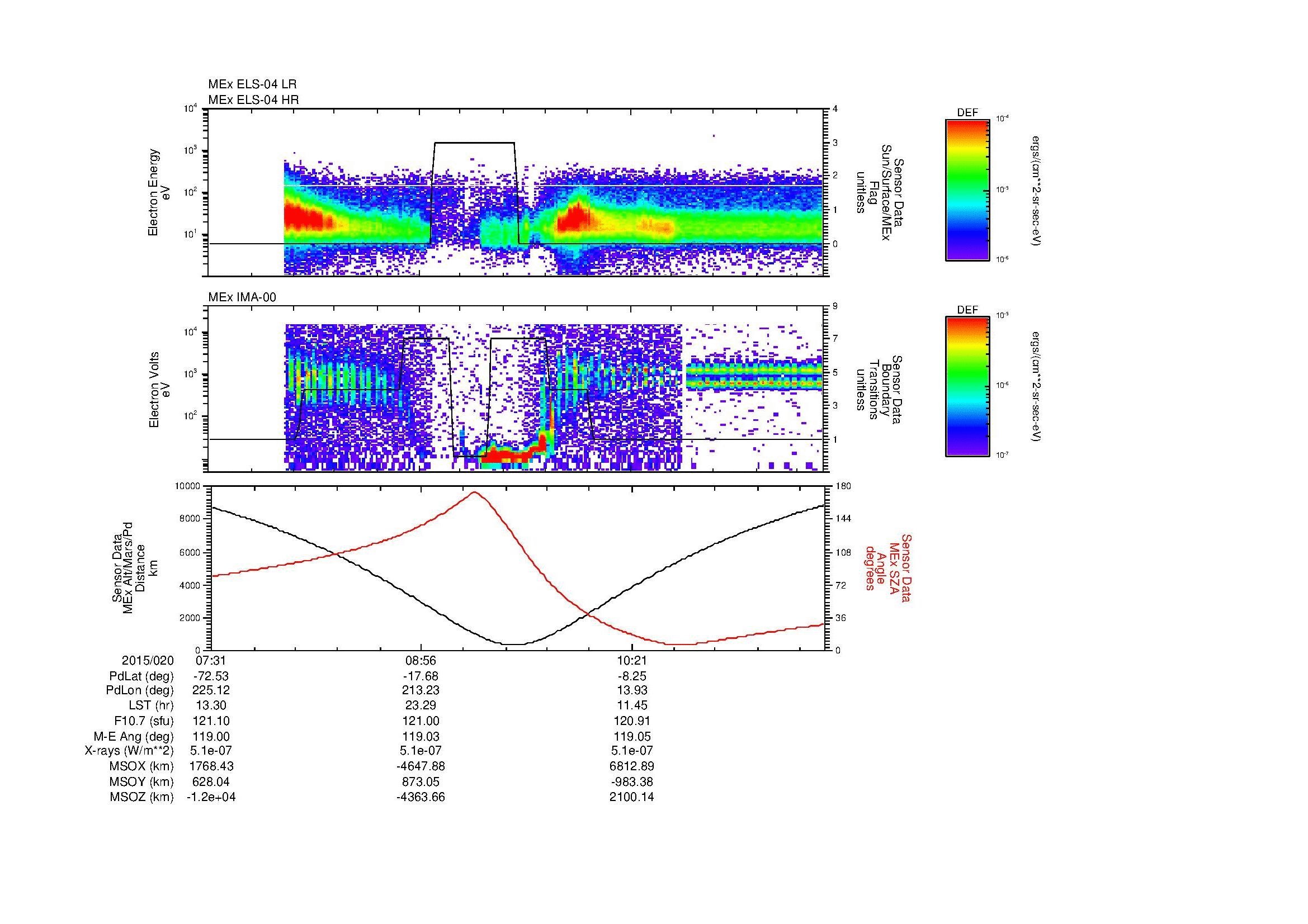Click the M-E Ang value 119.03

pos(421,736)
